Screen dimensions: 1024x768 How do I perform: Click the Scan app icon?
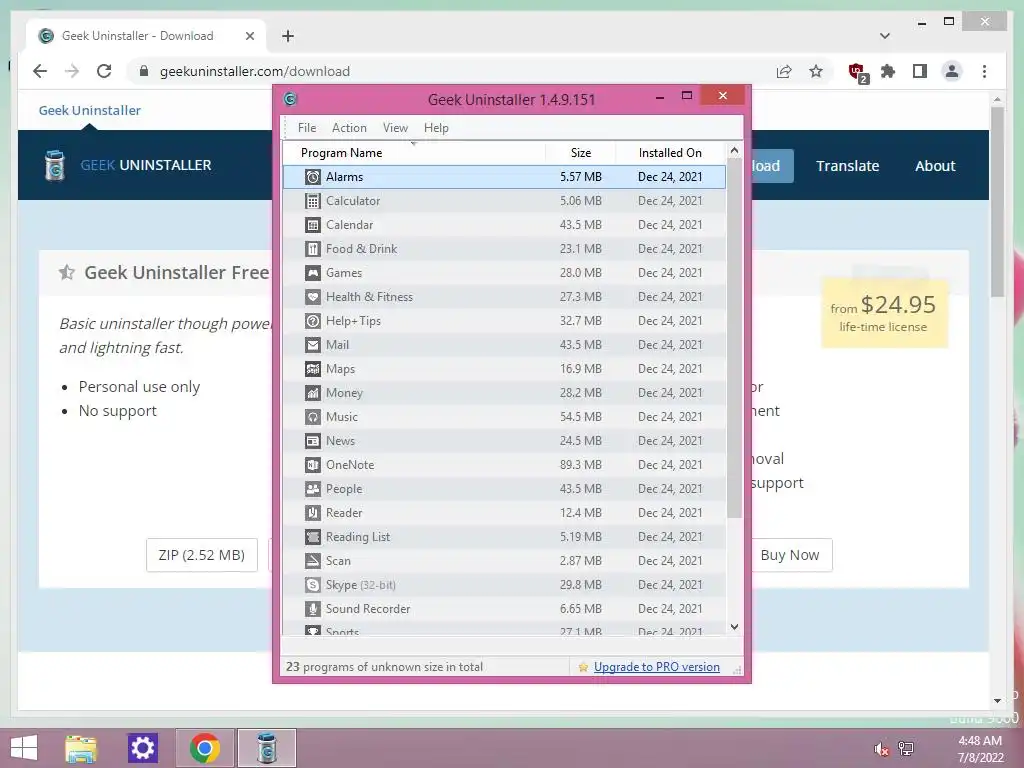click(313, 561)
